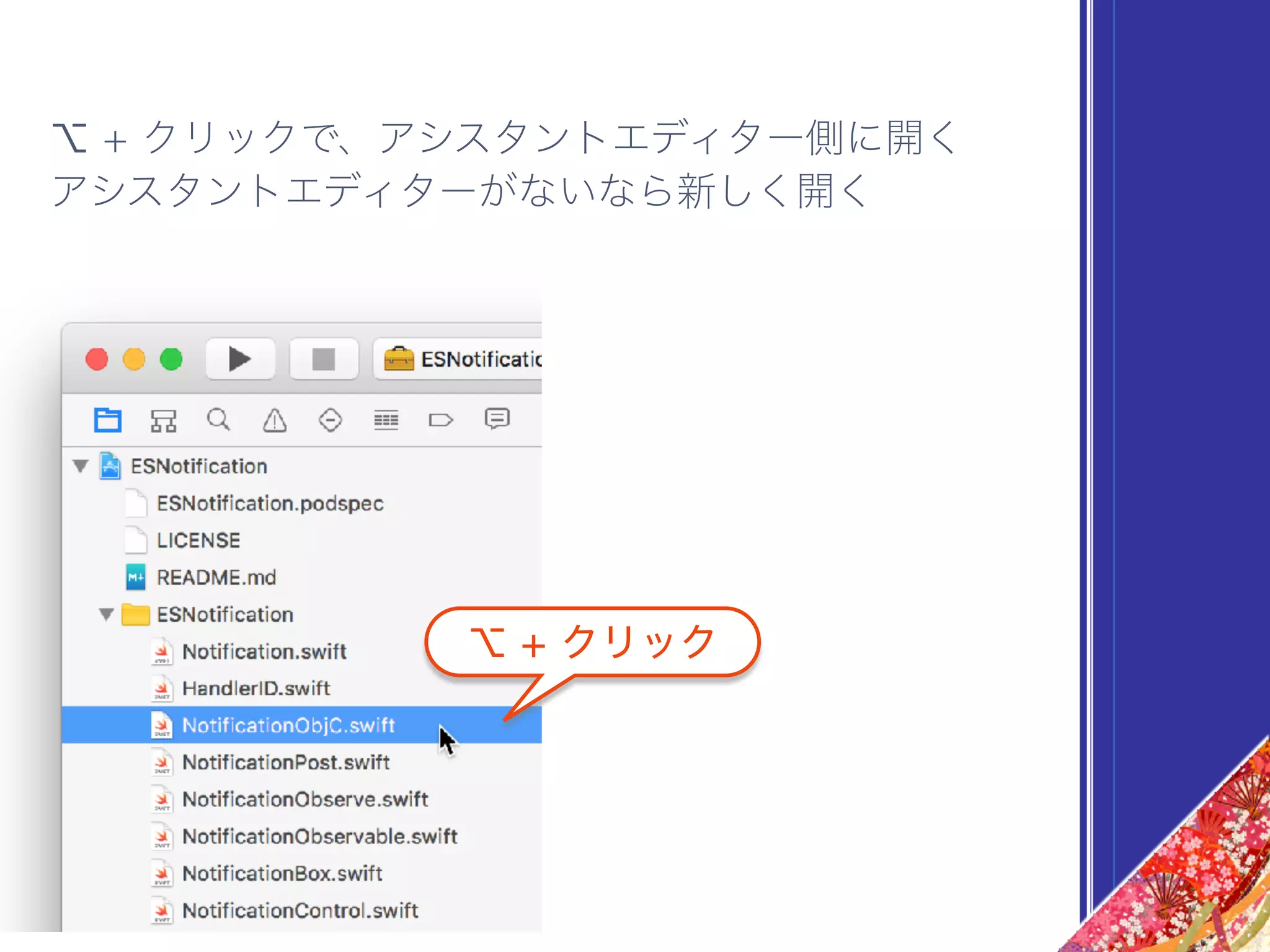Select NotificationObjC.swift in the navigator
Screen dimensions: 1270x952
288,725
